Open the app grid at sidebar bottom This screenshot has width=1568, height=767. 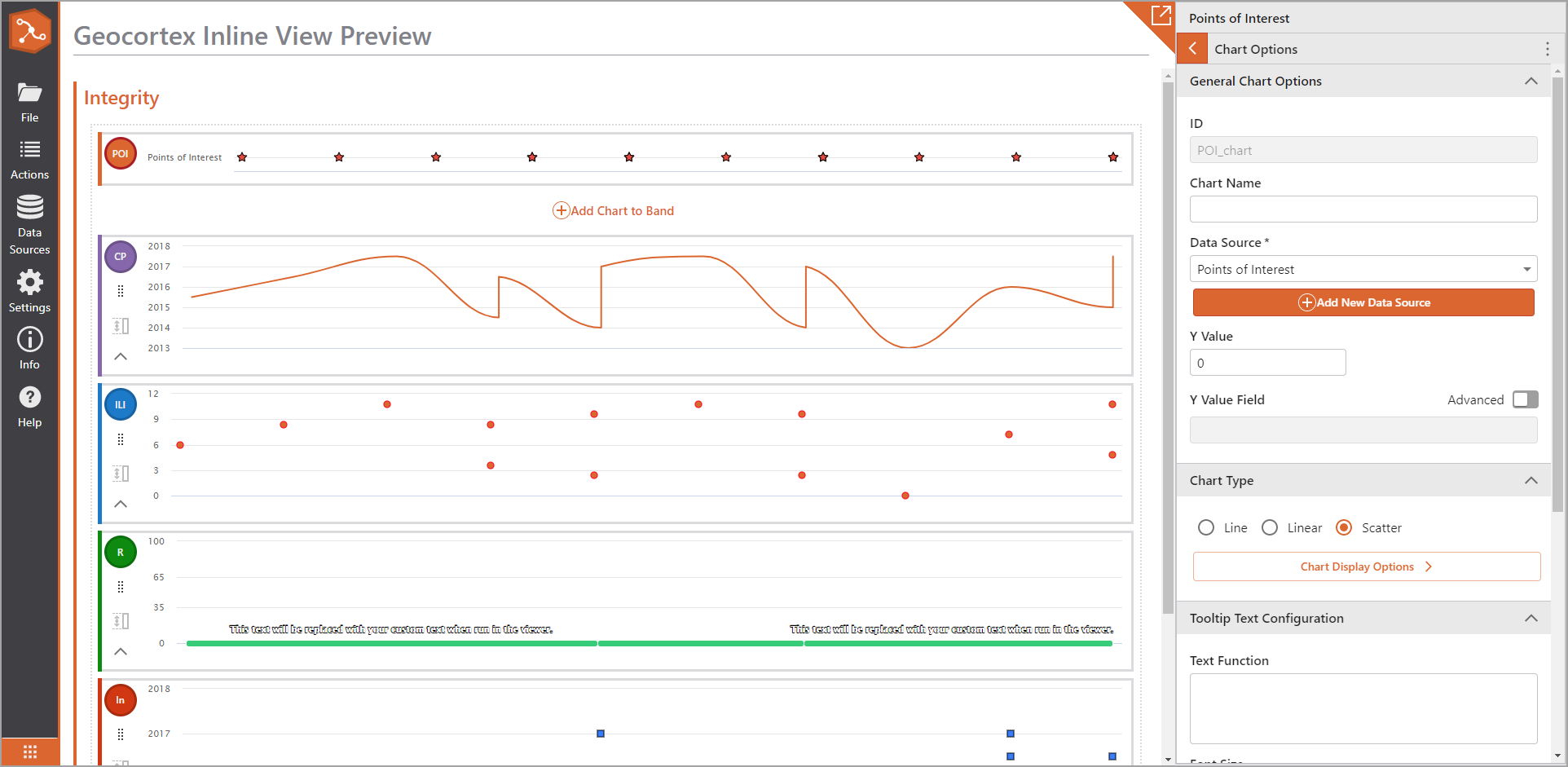(x=30, y=752)
